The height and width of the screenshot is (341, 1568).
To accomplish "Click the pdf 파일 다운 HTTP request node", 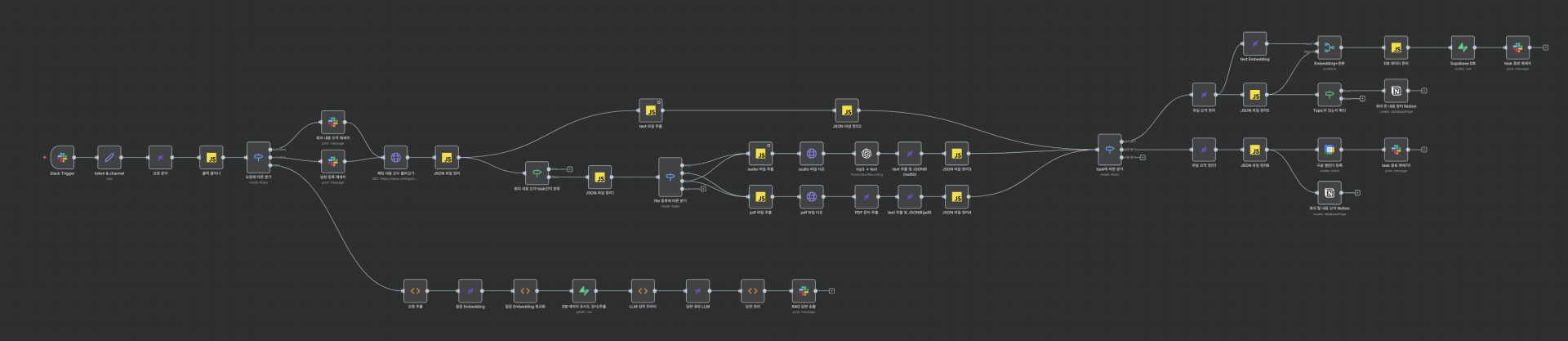I will [x=811, y=197].
